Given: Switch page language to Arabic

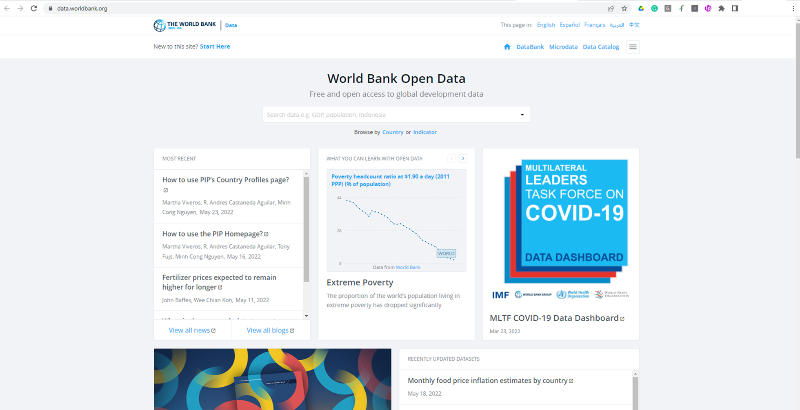Looking at the screenshot, I should (617, 25).
